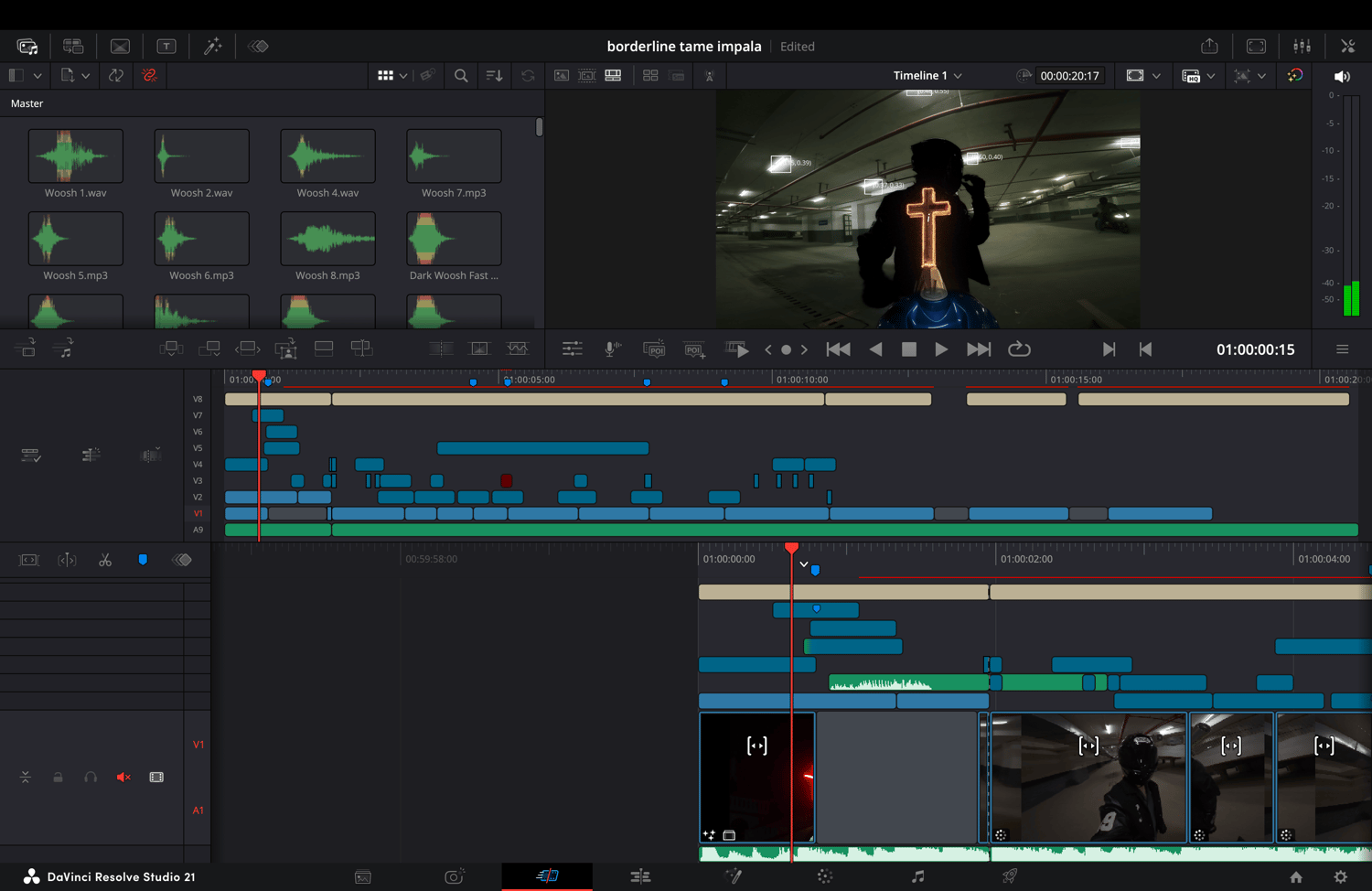Select the Woosh 1.wav clip thumbnail
The height and width of the screenshot is (891, 1372).
76,156
